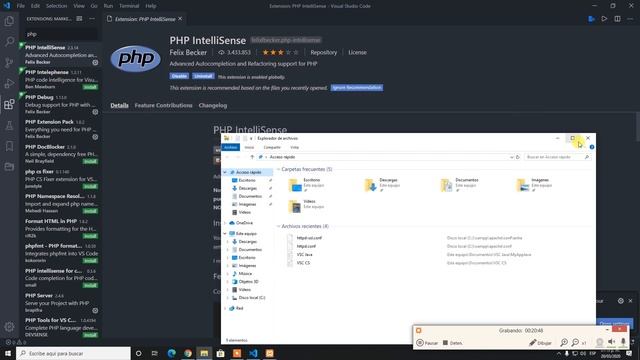Click Disable button for PHP IntelliSense
640x360 pixels.
coord(179,76)
